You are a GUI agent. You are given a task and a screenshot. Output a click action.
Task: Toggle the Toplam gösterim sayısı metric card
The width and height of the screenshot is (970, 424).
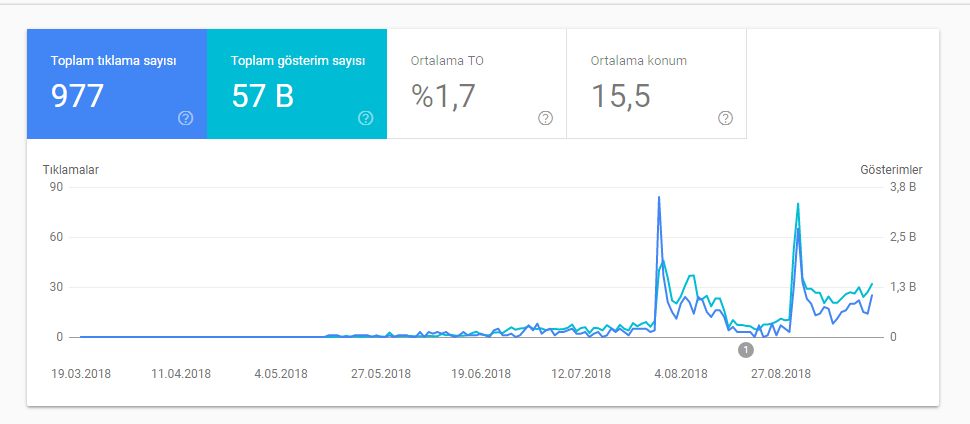[x=297, y=84]
